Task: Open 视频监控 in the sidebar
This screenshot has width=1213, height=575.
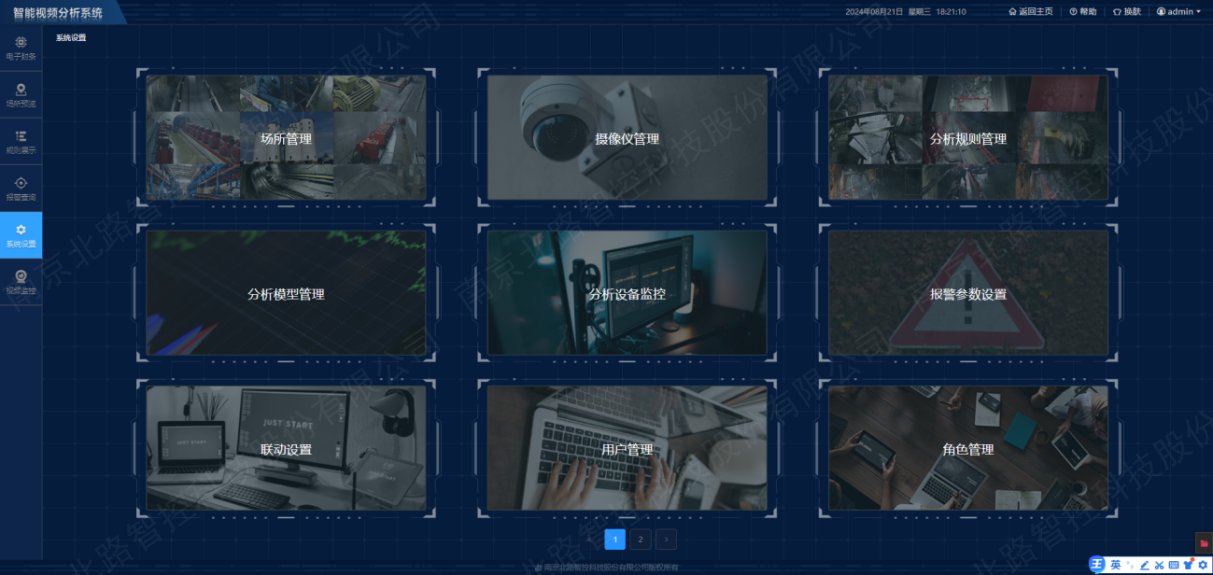Action: click(21, 281)
